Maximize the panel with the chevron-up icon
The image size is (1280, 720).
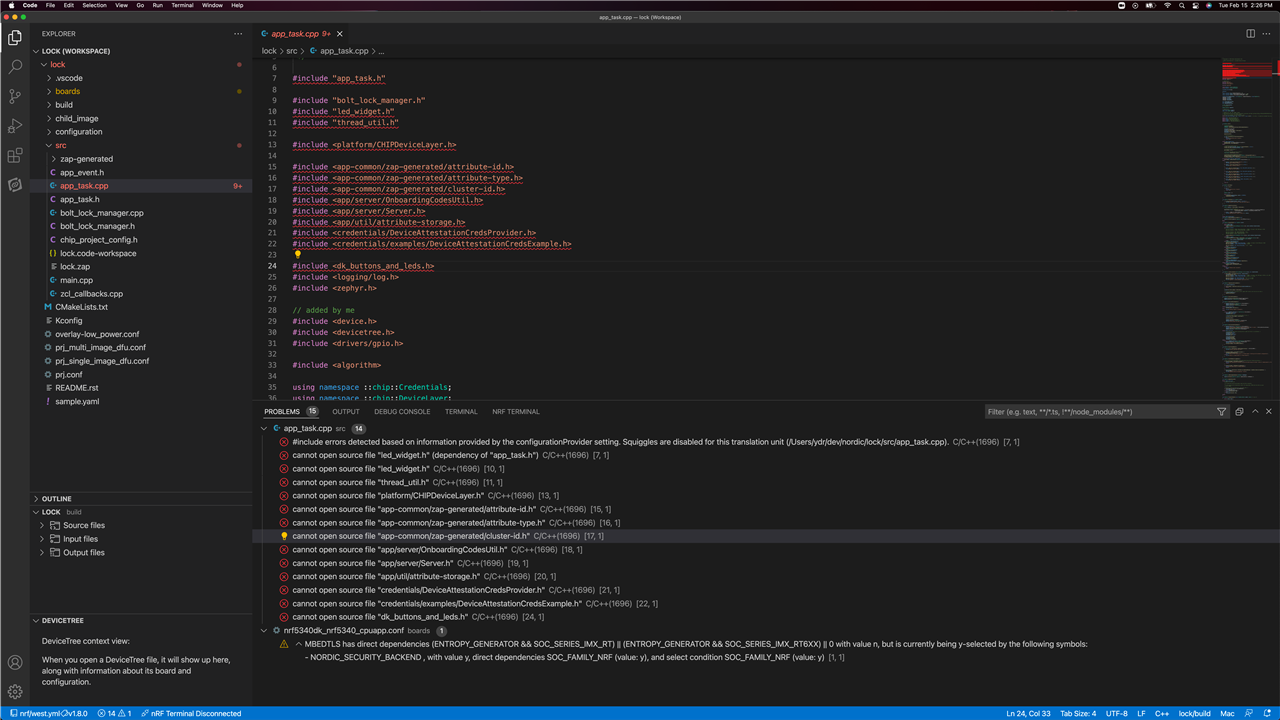tap(1255, 412)
